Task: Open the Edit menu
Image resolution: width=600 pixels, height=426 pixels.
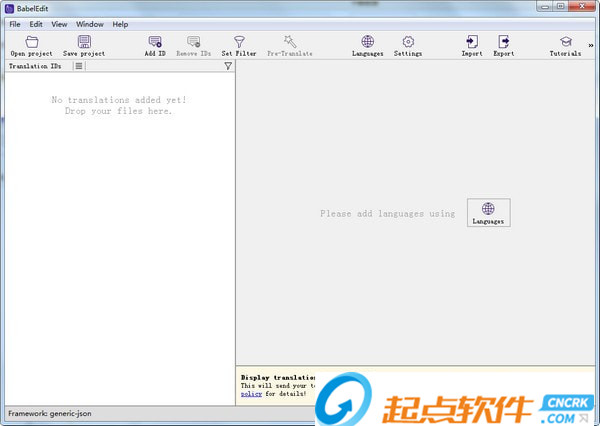Action: point(36,24)
